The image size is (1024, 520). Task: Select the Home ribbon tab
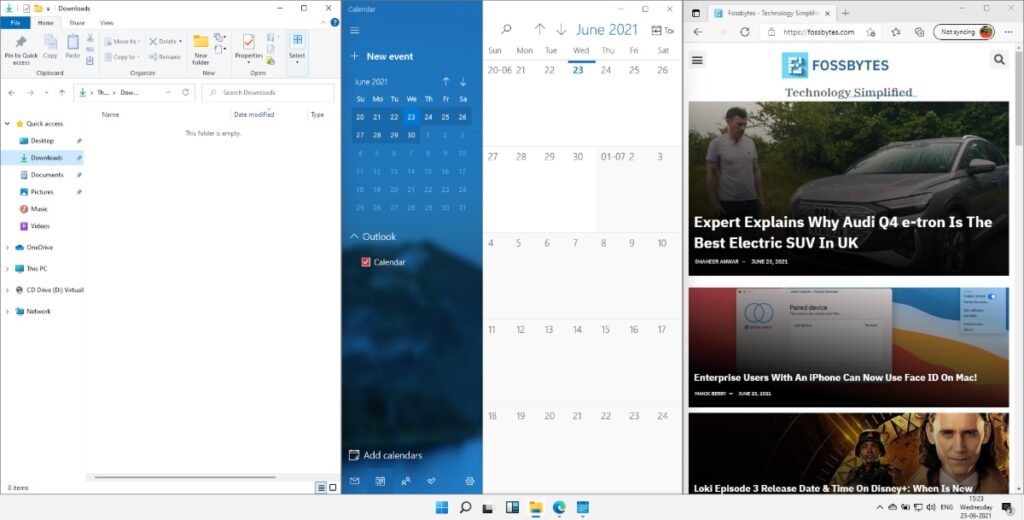pyautogui.click(x=46, y=23)
